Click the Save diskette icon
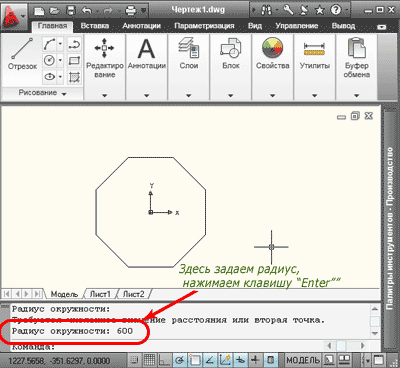The height and width of the screenshot is (368, 400). [71, 11]
